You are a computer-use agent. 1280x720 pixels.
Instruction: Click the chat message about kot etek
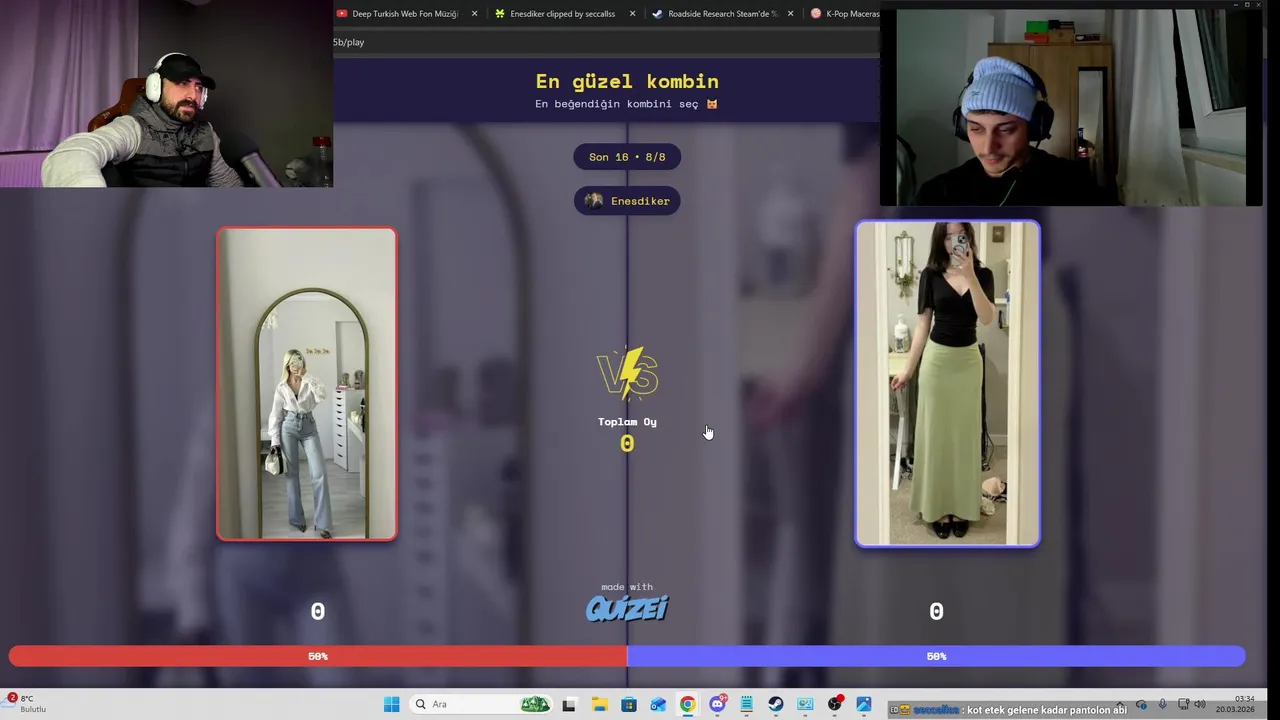(x=1008, y=710)
